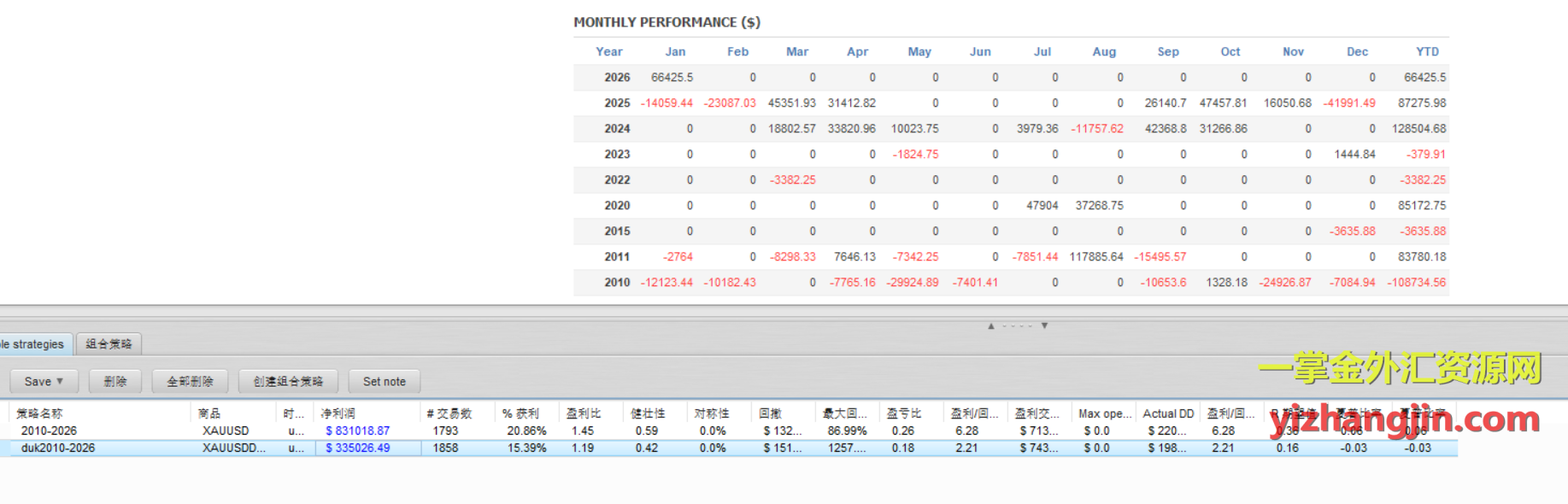Click the YTD column header in monthly table
Screen dimensions: 1568x504
point(1427,51)
